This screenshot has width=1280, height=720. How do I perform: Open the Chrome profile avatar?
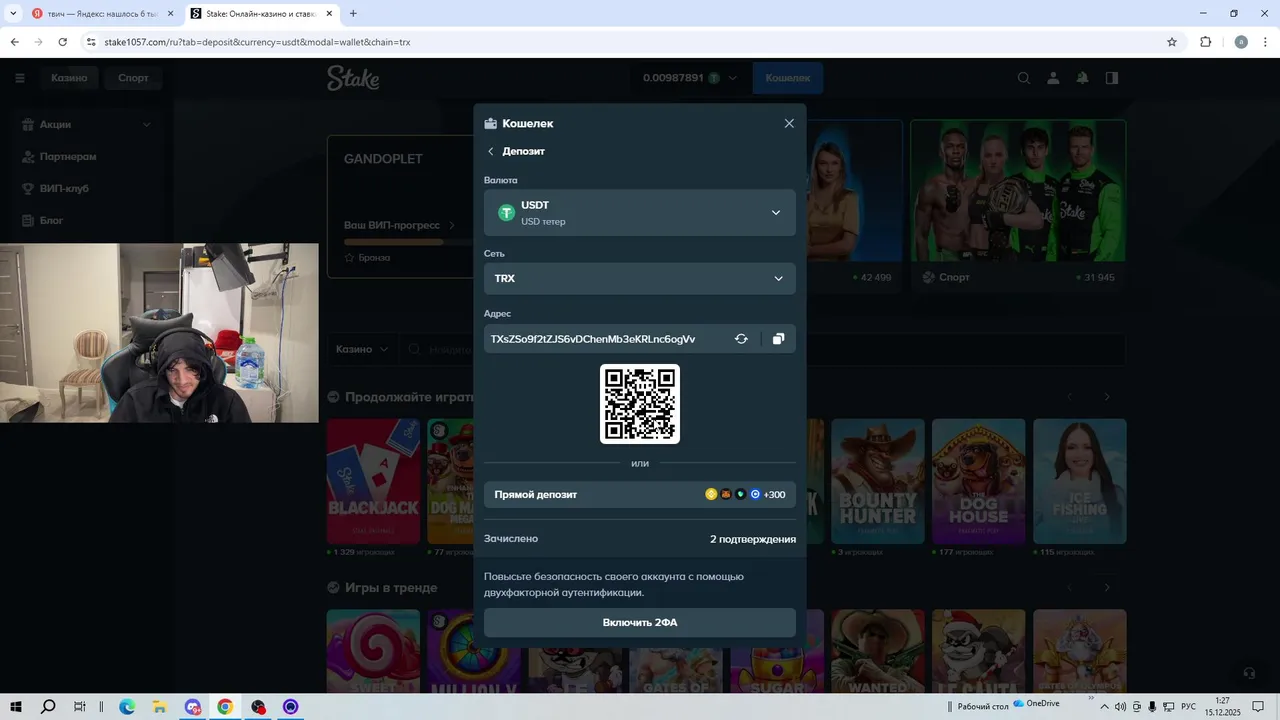[1241, 42]
